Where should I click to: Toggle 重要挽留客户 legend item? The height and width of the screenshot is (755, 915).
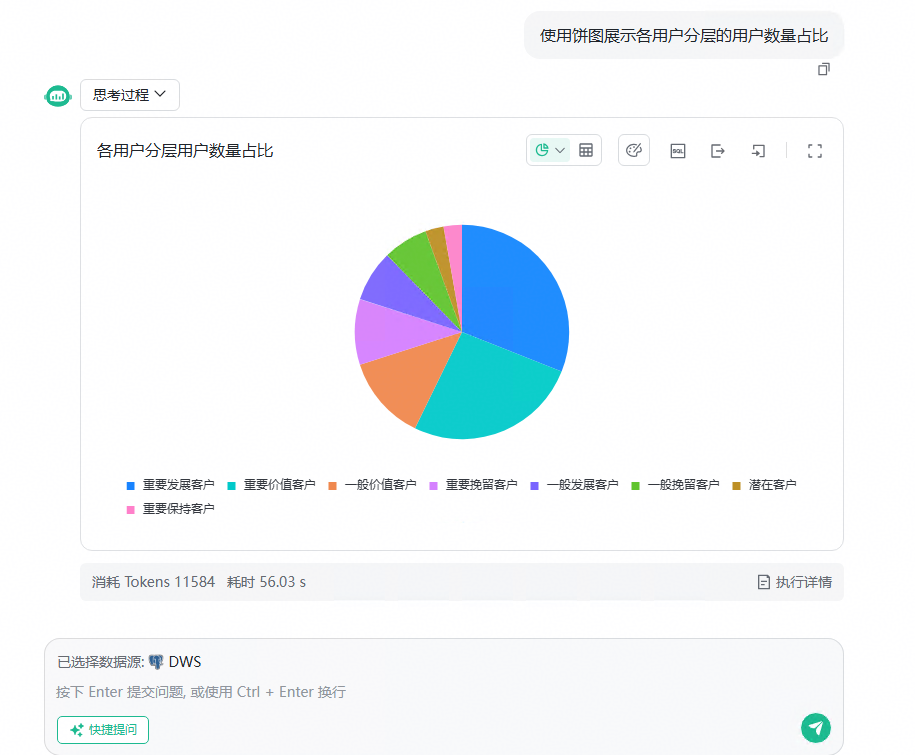pyautogui.click(x=473, y=485)
